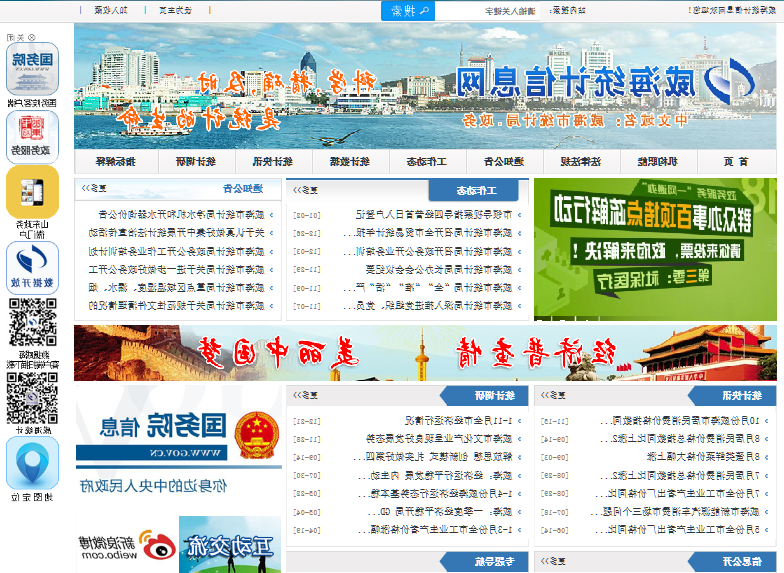Open the 经济普查 美丽中国梦 banner
This screenshot has width=784, height=573.
[x=425, y=353]
